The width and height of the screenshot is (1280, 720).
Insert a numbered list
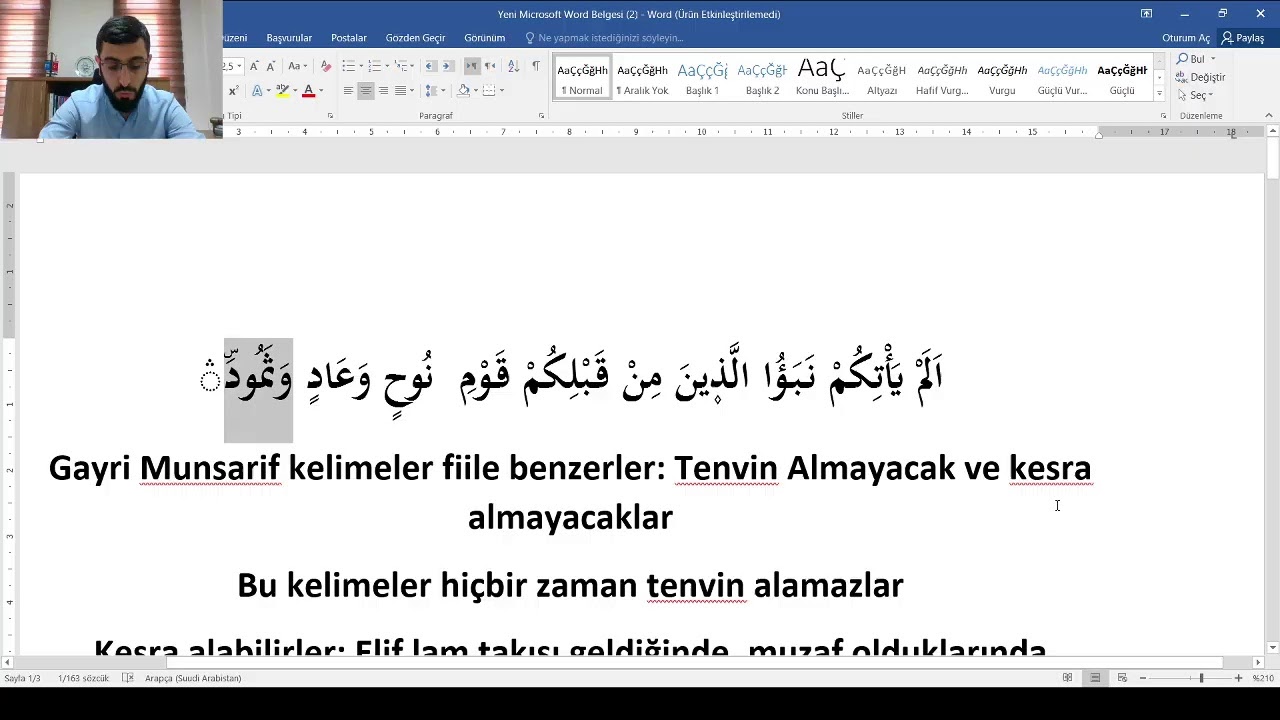[x=373, y=66]
